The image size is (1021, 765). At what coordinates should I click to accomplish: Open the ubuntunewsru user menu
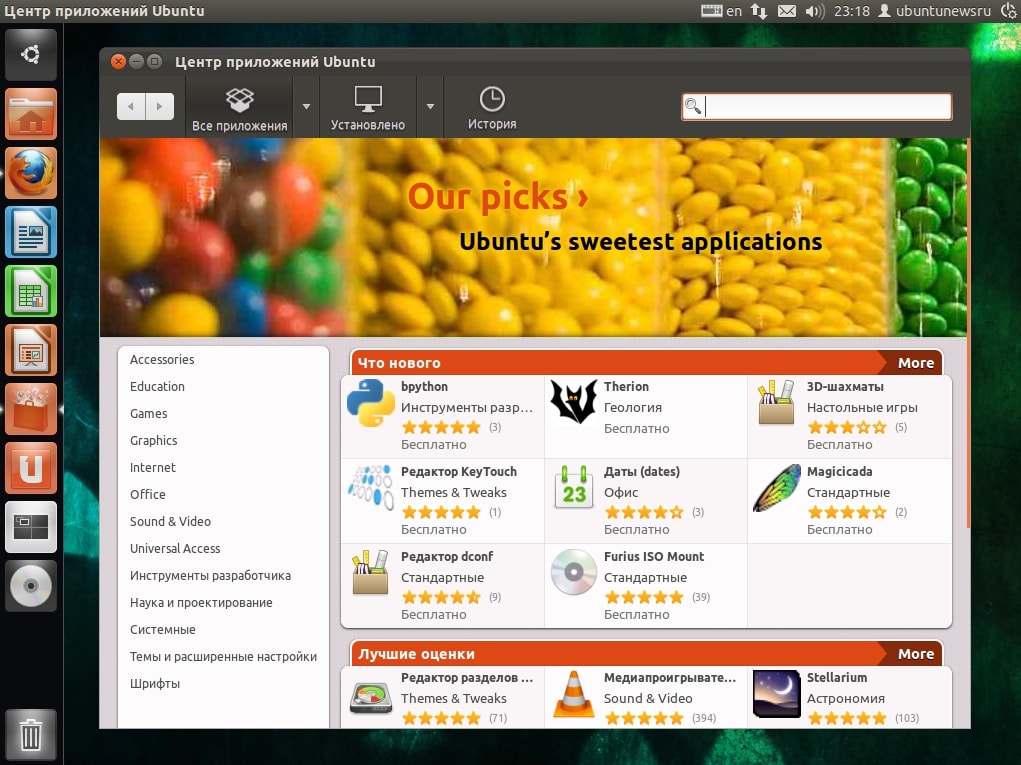(x=934, y=11)
